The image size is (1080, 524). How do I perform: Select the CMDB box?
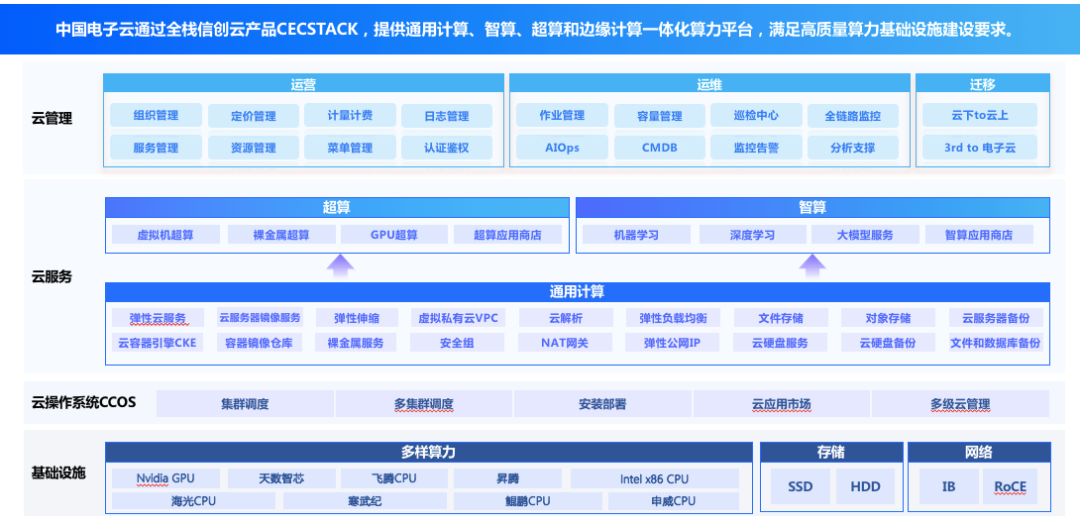tap(659, 147)
